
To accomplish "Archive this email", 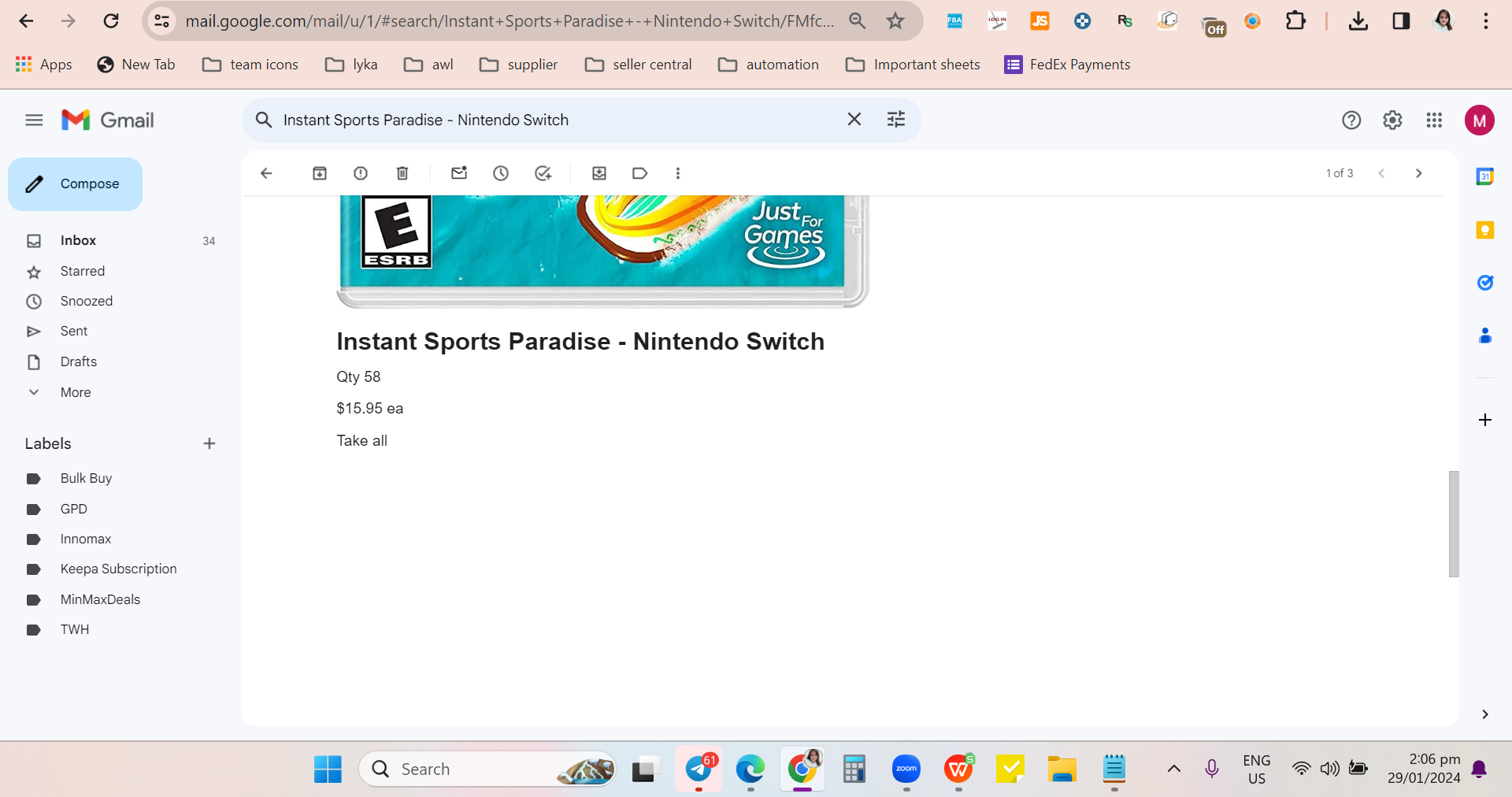I will [x=320, y=173].
